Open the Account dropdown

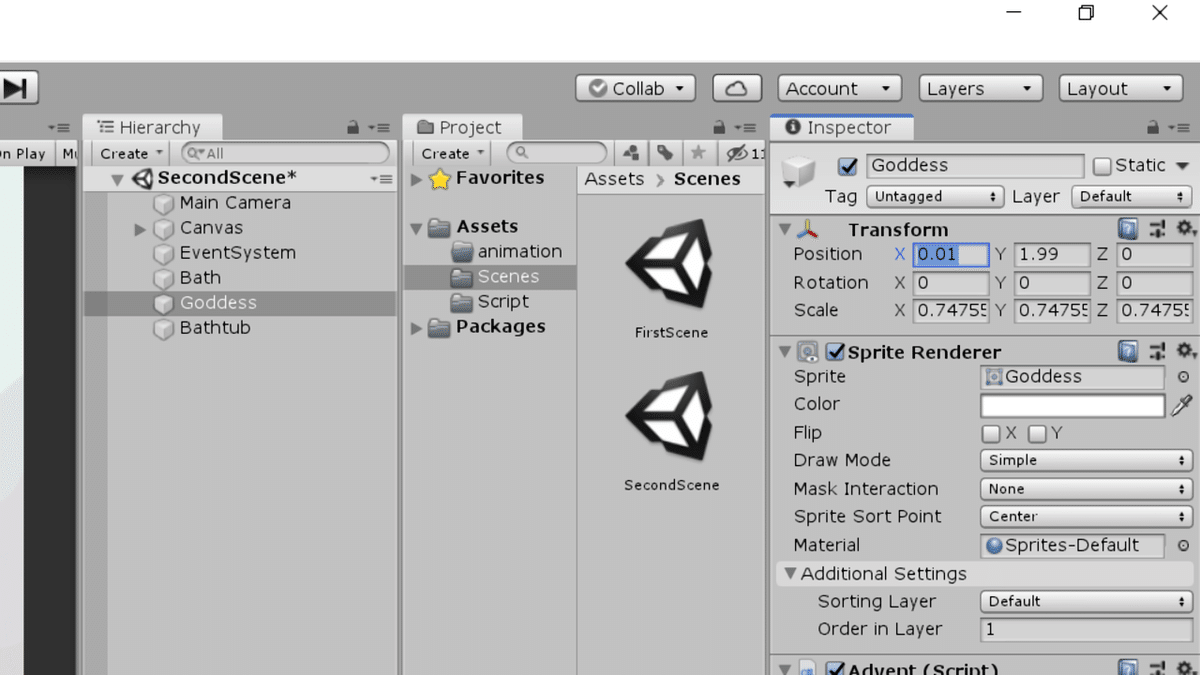pos(839,88)
